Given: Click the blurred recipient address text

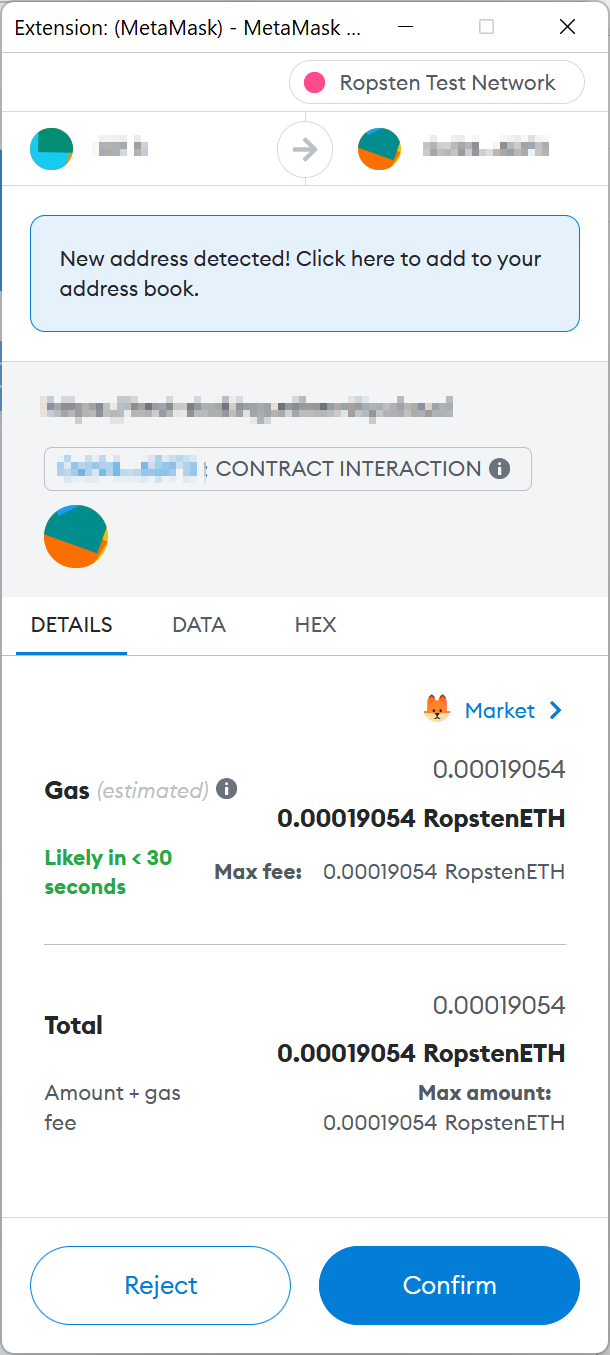Looking at the screenshot, I should [486, 149].
